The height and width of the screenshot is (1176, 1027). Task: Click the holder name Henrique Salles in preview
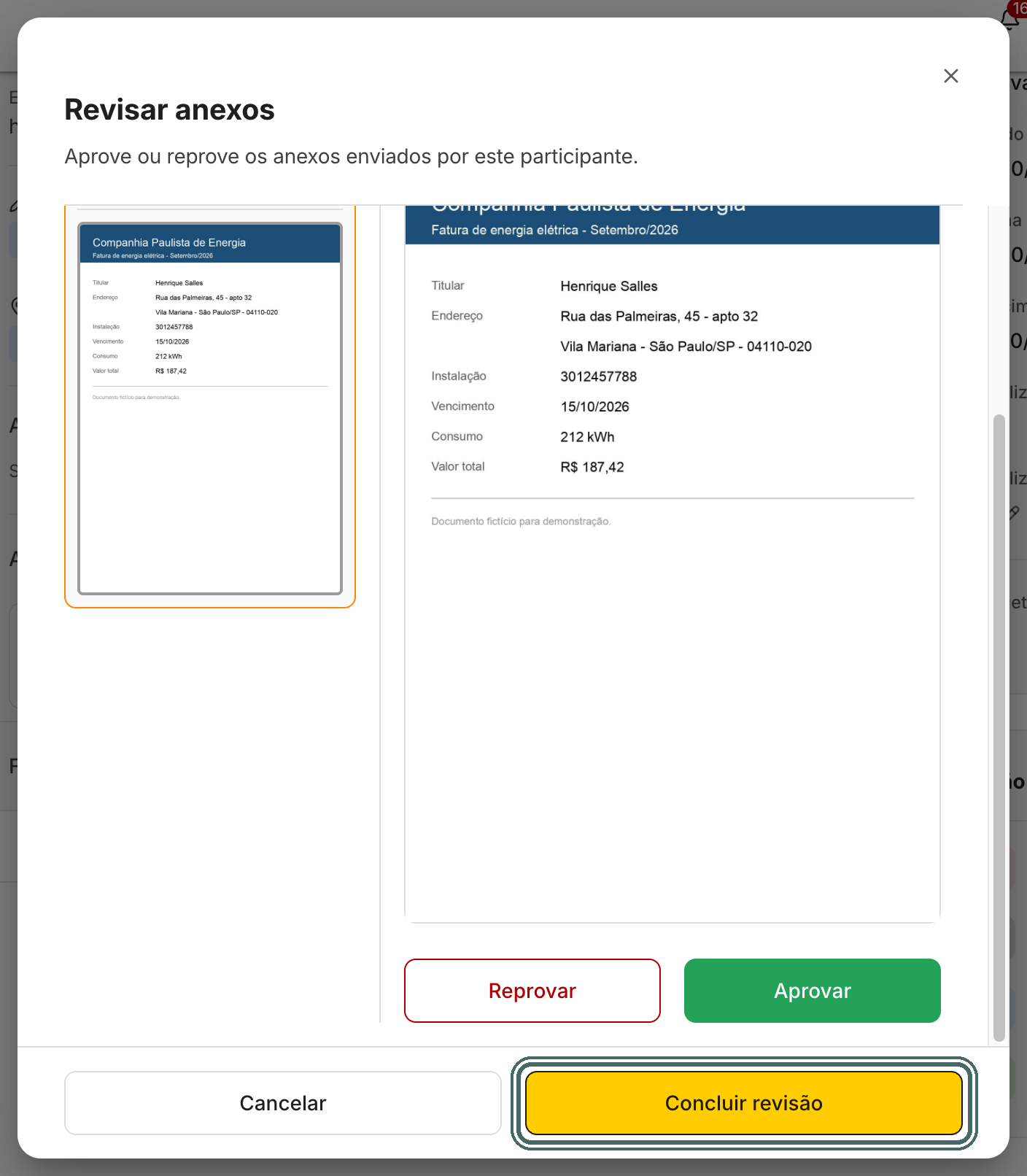tap(609, 286)
